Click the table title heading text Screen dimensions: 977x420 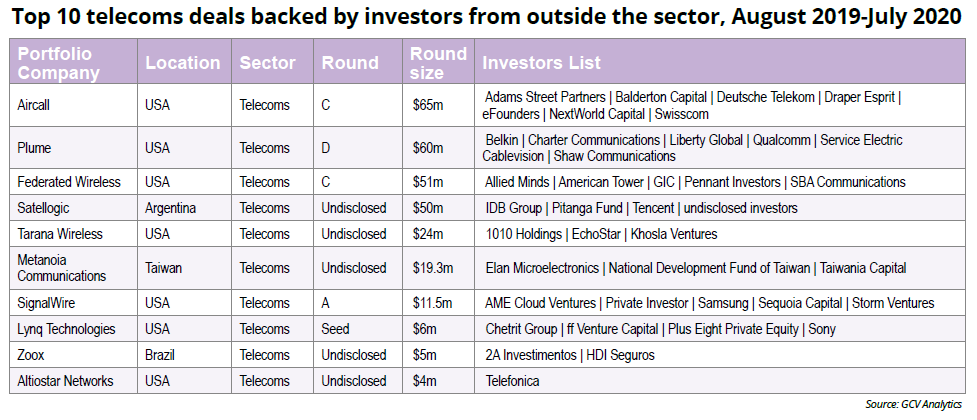pos(488,18)
